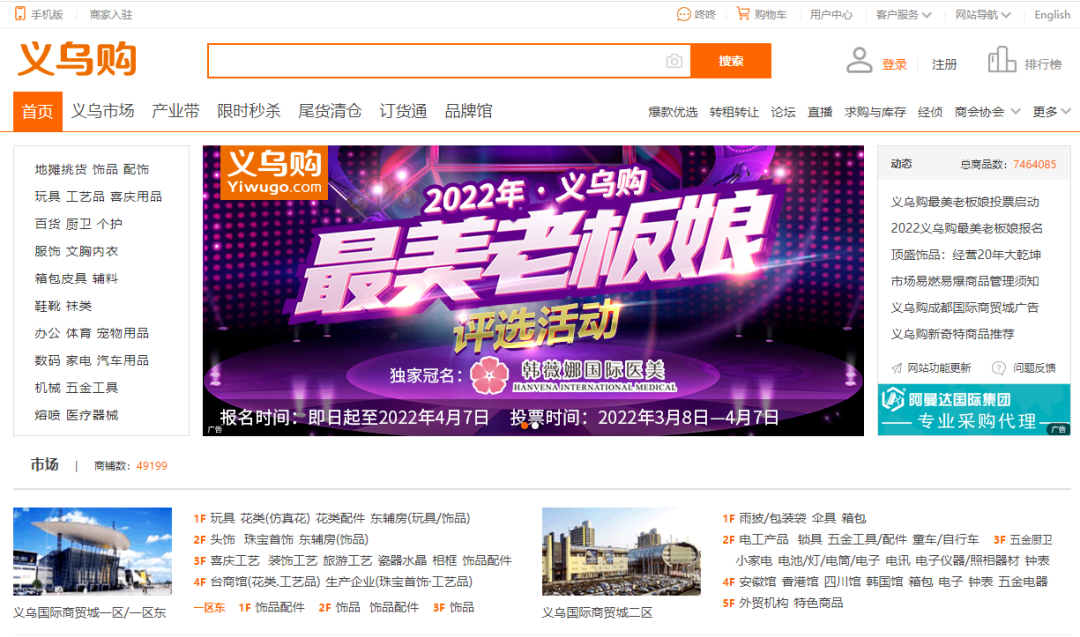Click the 义乌购 logo
The height and width of the screenshot is (637, 1080).
pos(77,59)
